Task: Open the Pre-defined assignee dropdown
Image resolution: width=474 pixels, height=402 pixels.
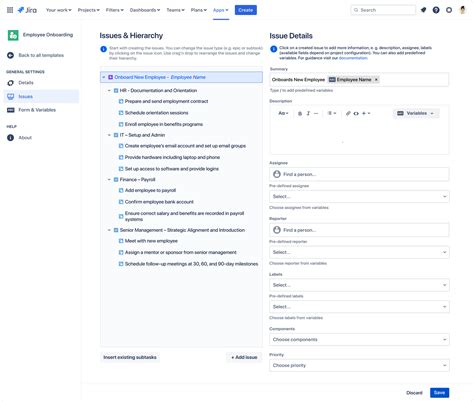Action: tap(359, 197)
